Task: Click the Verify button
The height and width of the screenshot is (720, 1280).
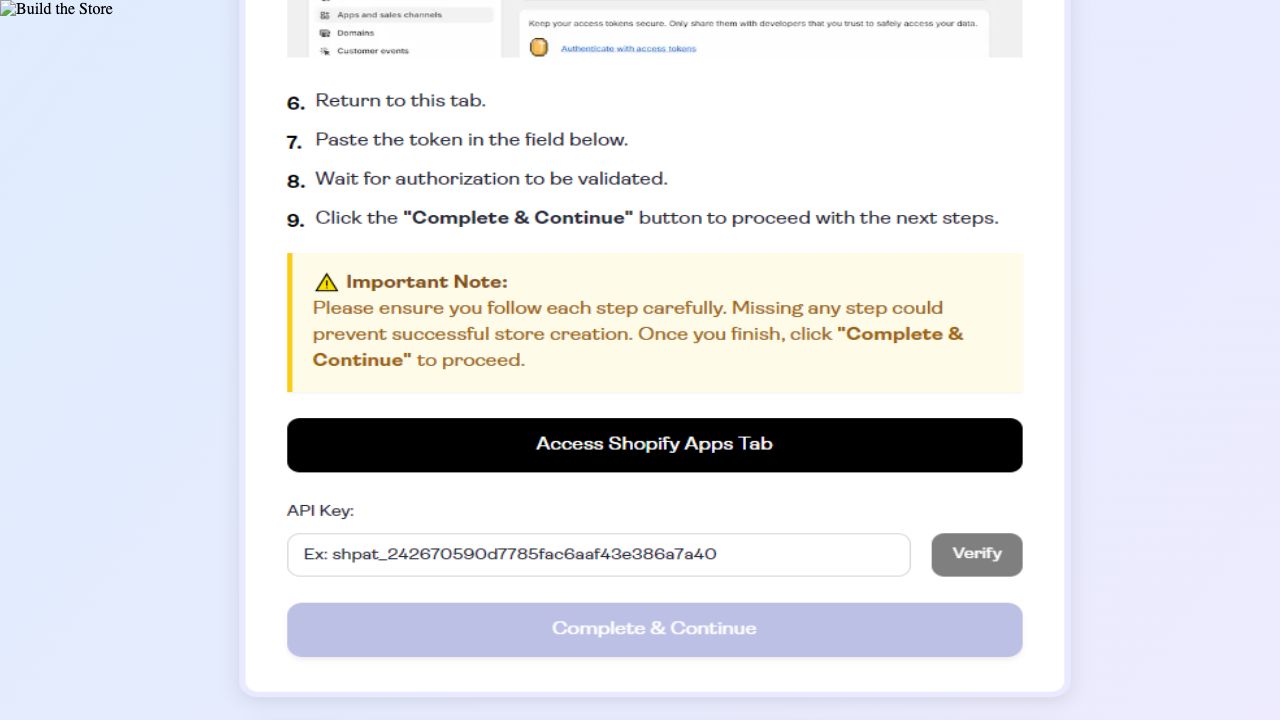Action: 976,554
